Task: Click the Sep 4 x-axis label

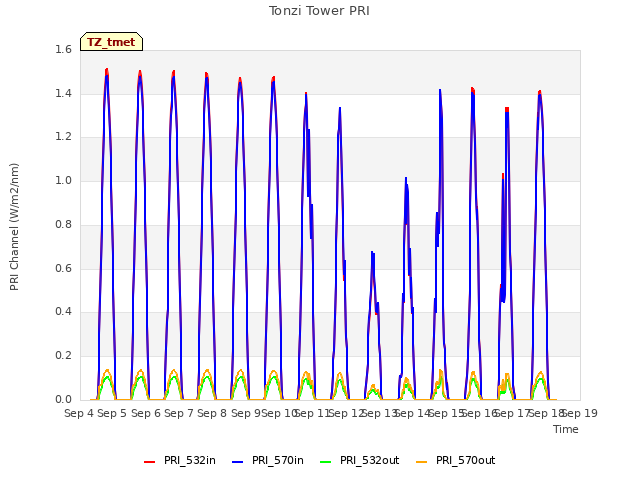Action: [79, 413]
